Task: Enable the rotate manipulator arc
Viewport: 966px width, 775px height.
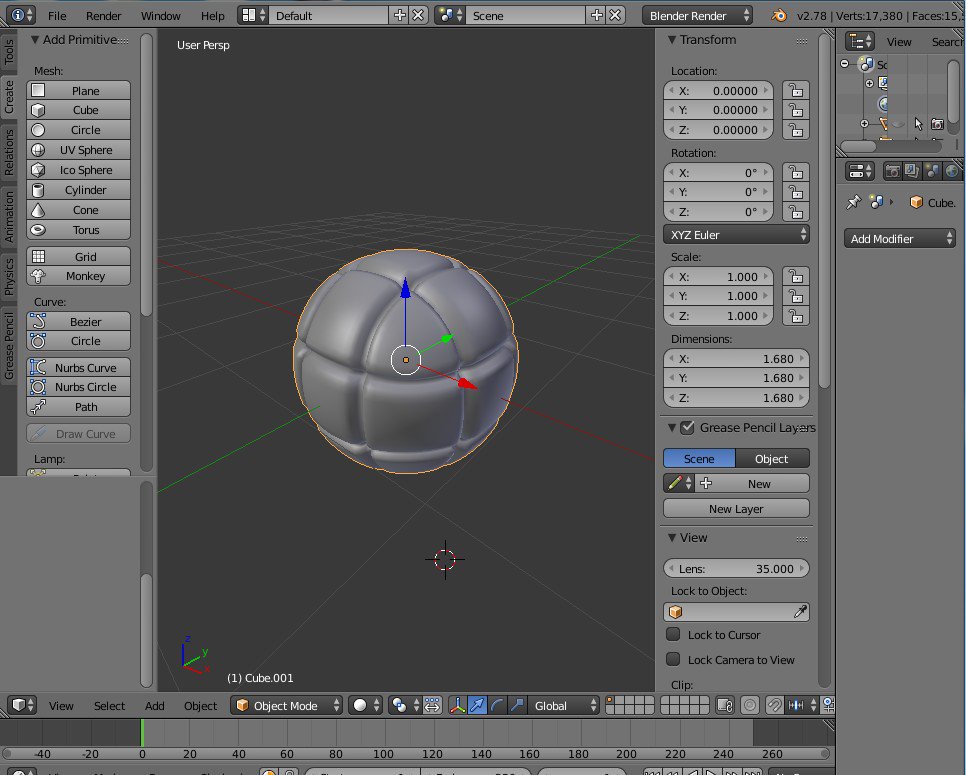Action: click(x=497, y=705)
